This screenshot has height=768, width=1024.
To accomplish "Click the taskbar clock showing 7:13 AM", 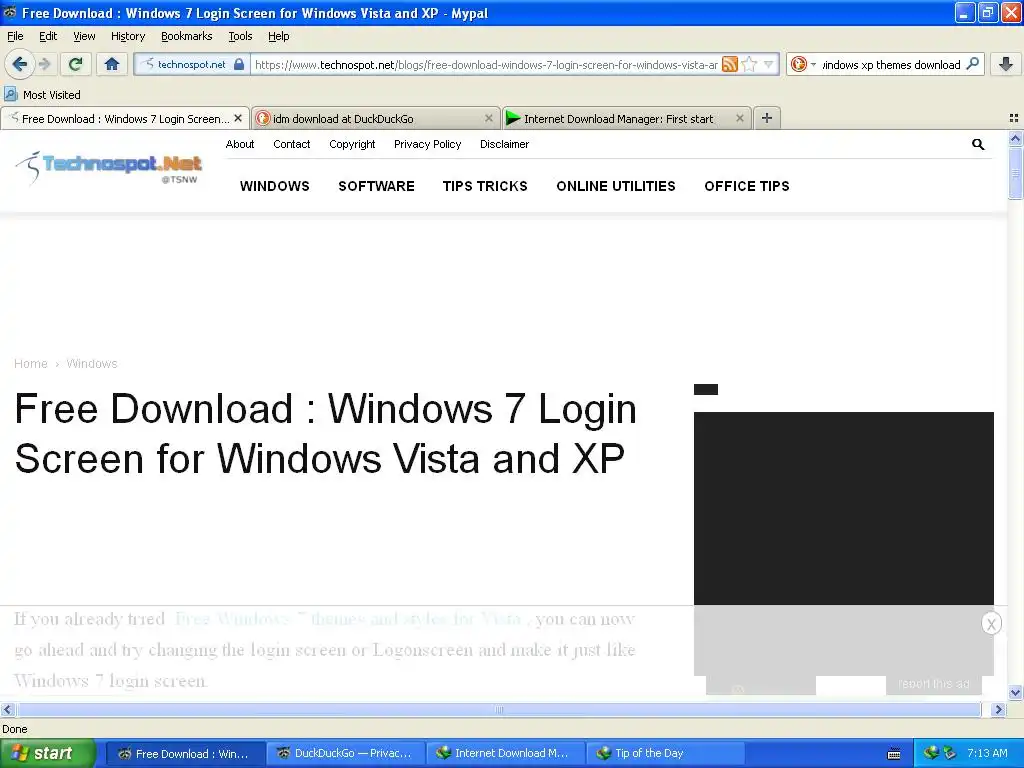I will point(987,753).
